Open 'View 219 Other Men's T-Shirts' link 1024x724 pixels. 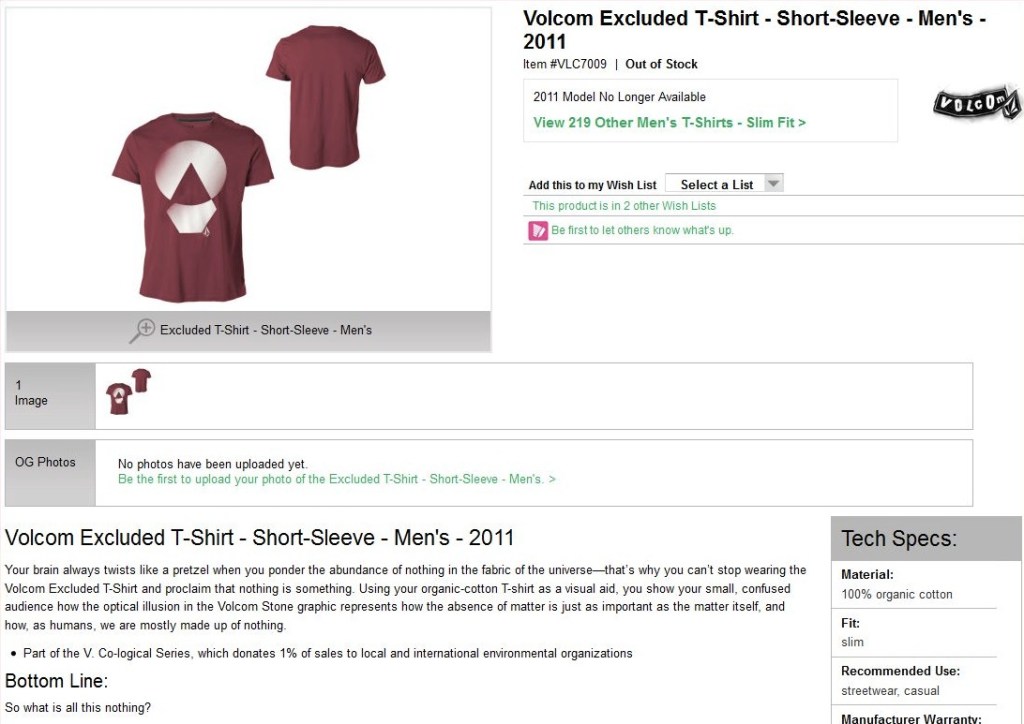tap(669, 122)
